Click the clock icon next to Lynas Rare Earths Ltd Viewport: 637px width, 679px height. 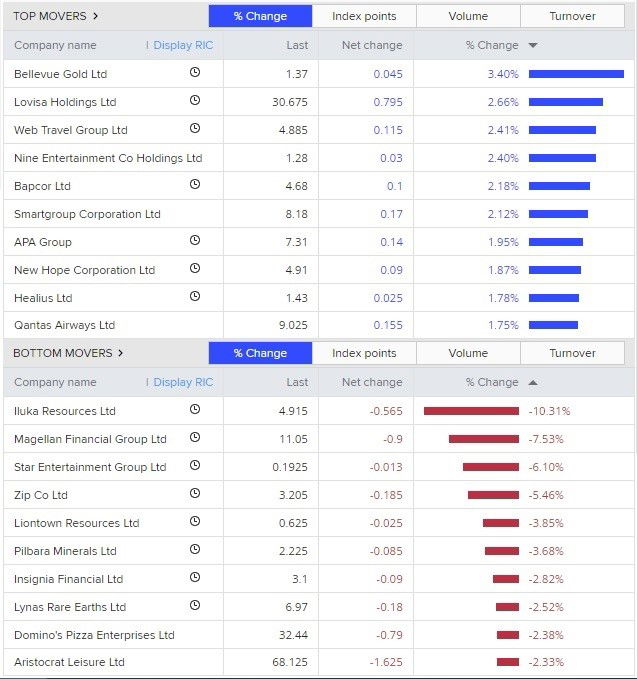coord(195,606)
